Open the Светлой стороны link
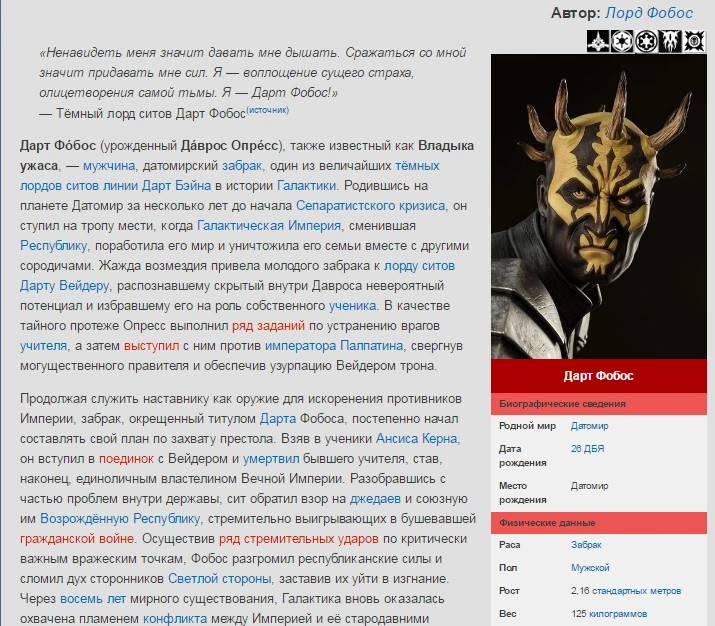Viewport: 715px width, 626px height. [x=220, y=579]
